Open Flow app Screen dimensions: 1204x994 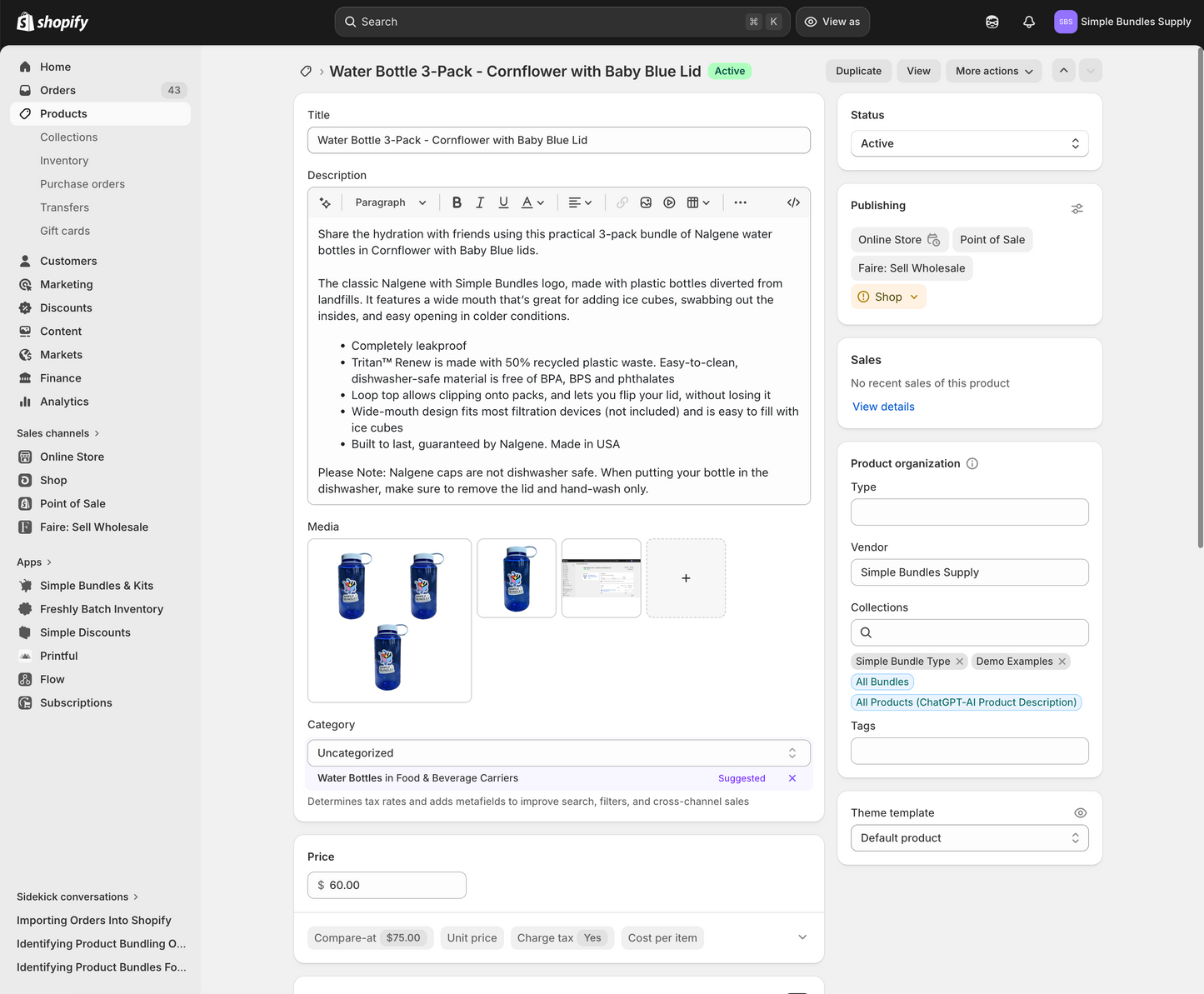click(x=100, y=679)
